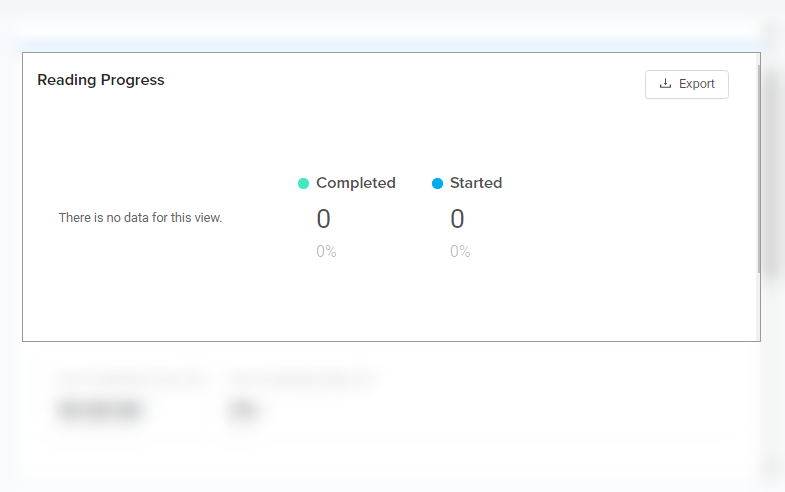Click the green Completed legend dot
This screenshot has width=785, height=492.
click(x=304, y=183)
